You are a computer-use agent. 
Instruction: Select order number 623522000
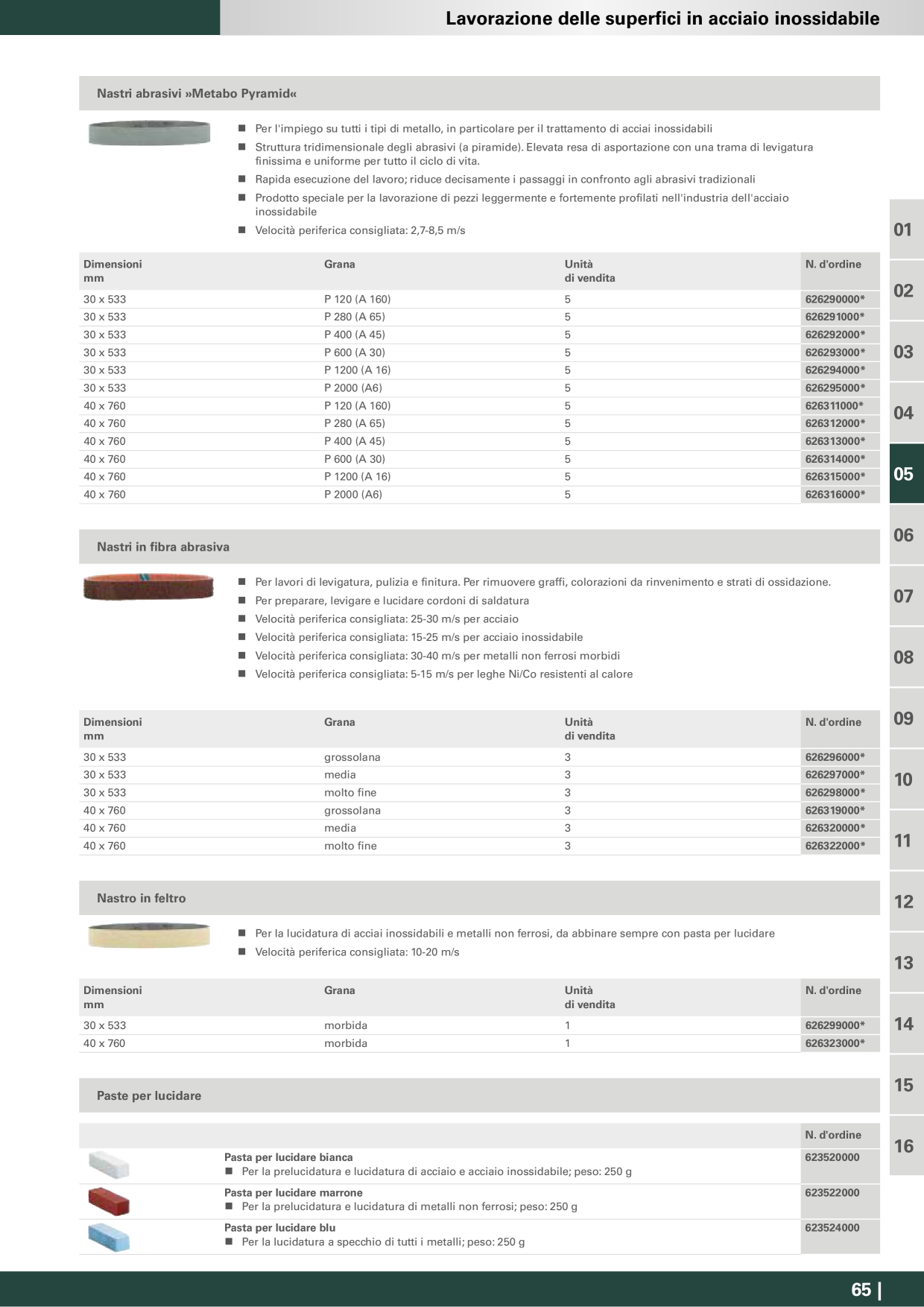[832, 1192]
